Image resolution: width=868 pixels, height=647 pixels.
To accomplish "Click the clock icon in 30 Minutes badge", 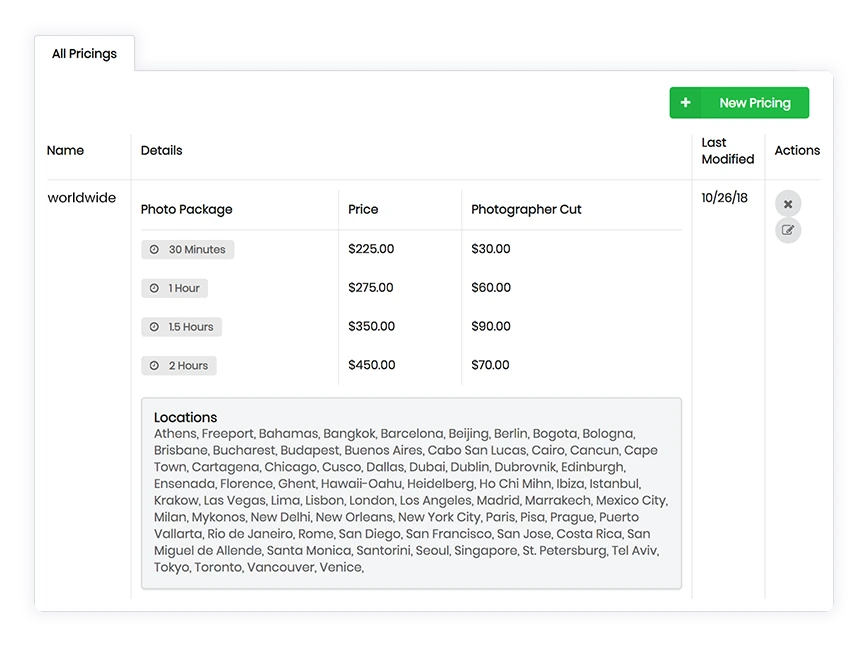I will click(x=154, y=250).
